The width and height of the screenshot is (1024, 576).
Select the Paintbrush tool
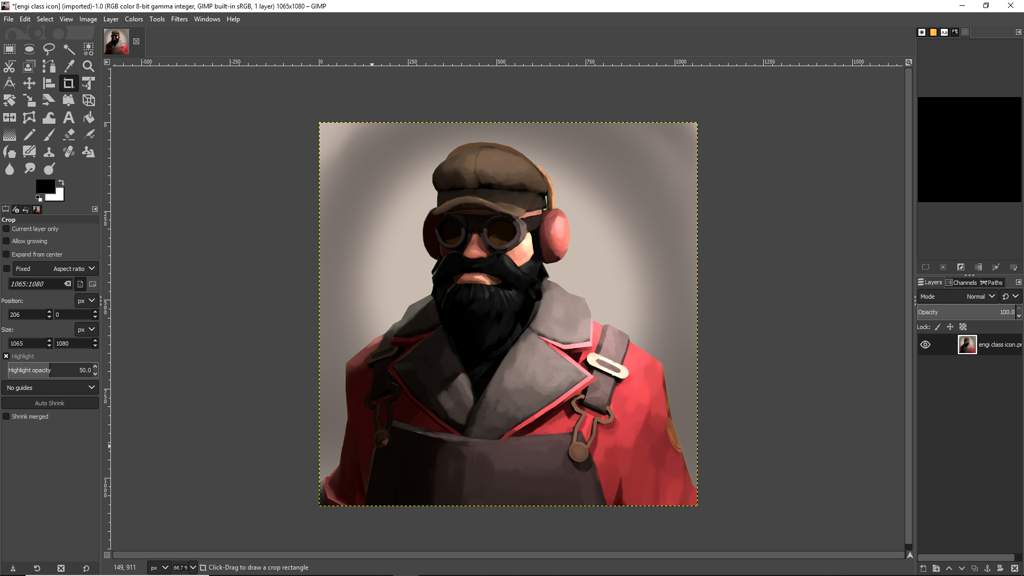tap(48, 135)
